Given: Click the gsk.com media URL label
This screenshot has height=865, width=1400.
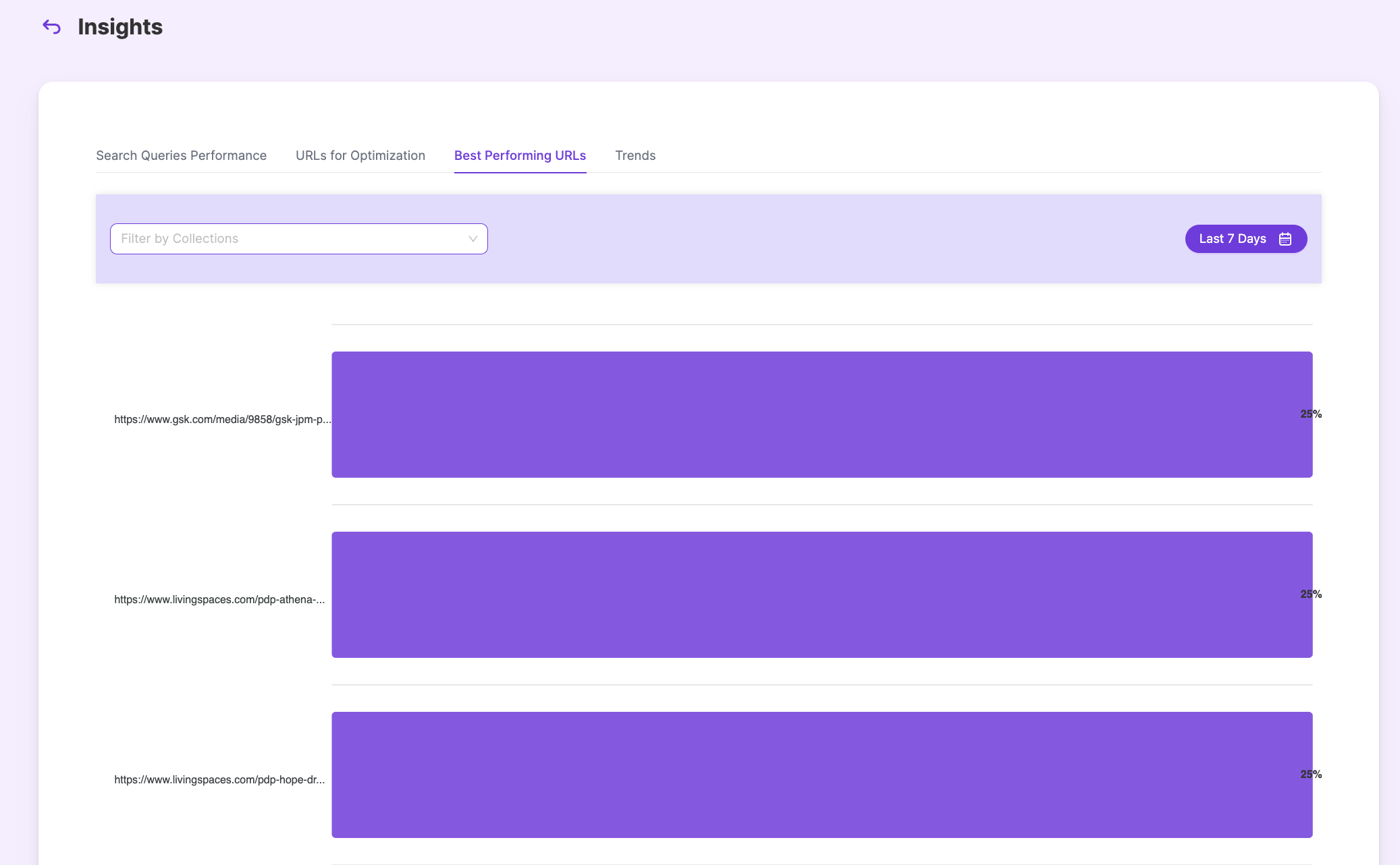Looking at the screenshot, I should pos(222,419).
